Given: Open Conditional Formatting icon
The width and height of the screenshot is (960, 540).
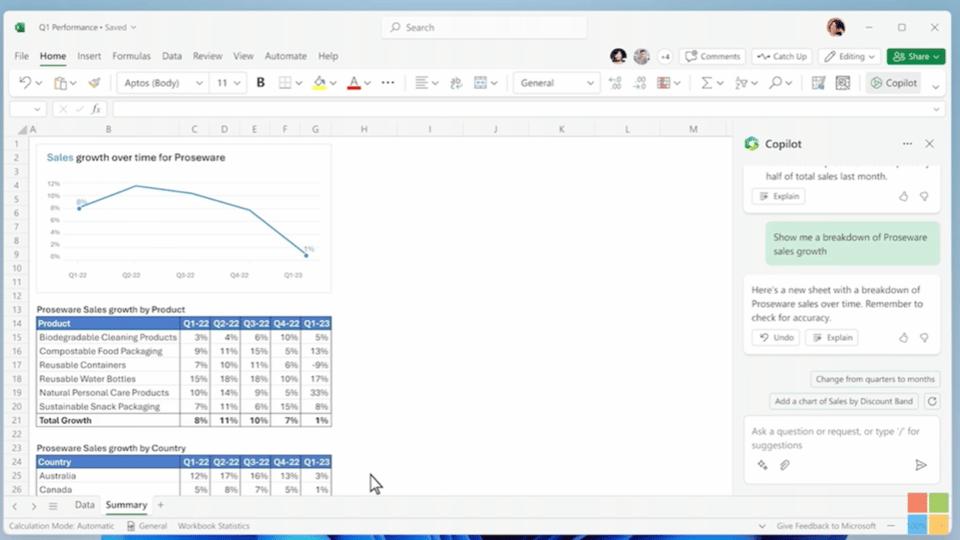Looking at the screenshot, I should point(664,83).
